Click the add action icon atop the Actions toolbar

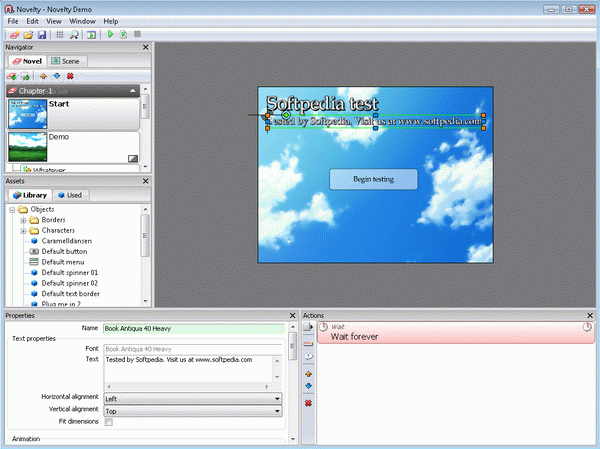click(308, 327)
